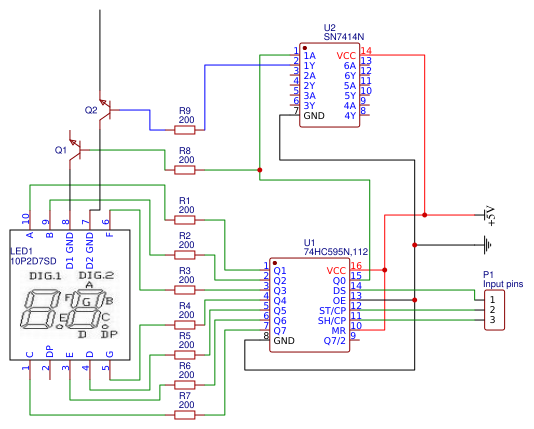Choose resistor R6 symbol

(185, 385)
